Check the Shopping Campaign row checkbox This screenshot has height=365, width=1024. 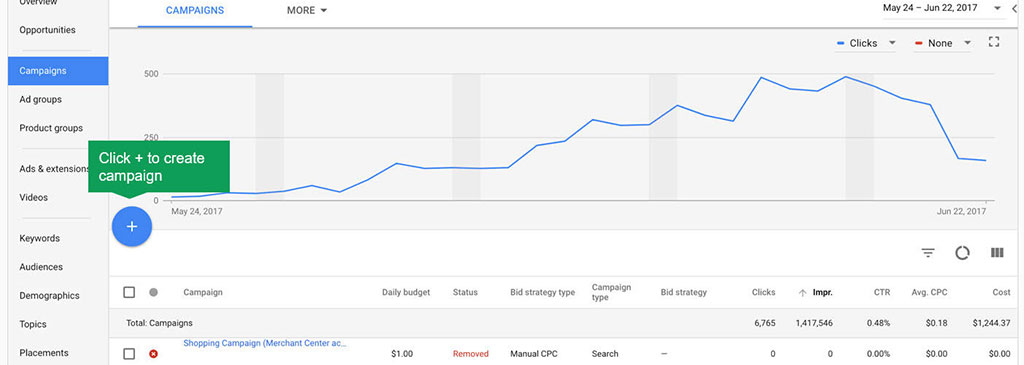pos(129,354)
